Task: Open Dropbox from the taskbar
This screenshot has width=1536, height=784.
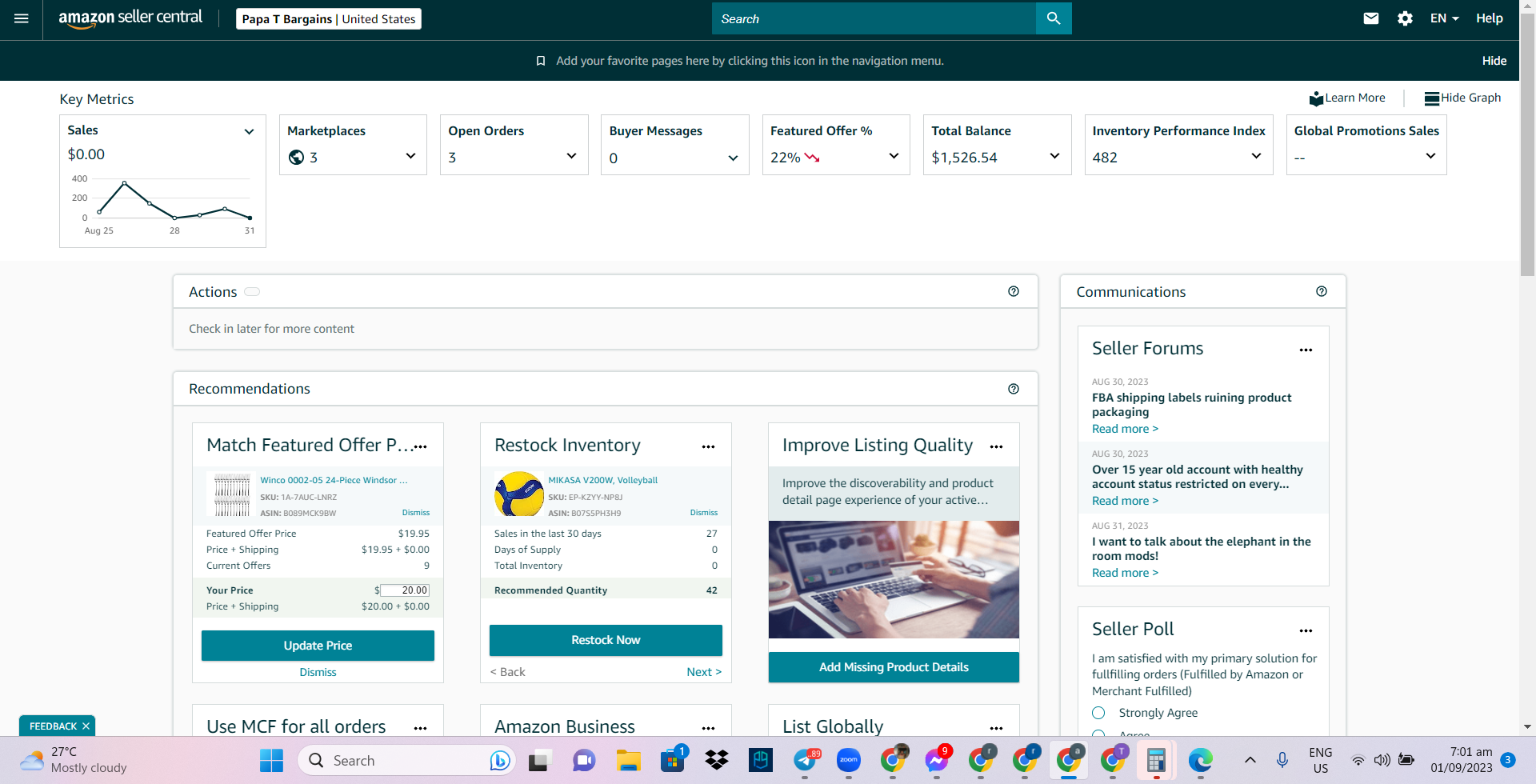Action: 716,760
